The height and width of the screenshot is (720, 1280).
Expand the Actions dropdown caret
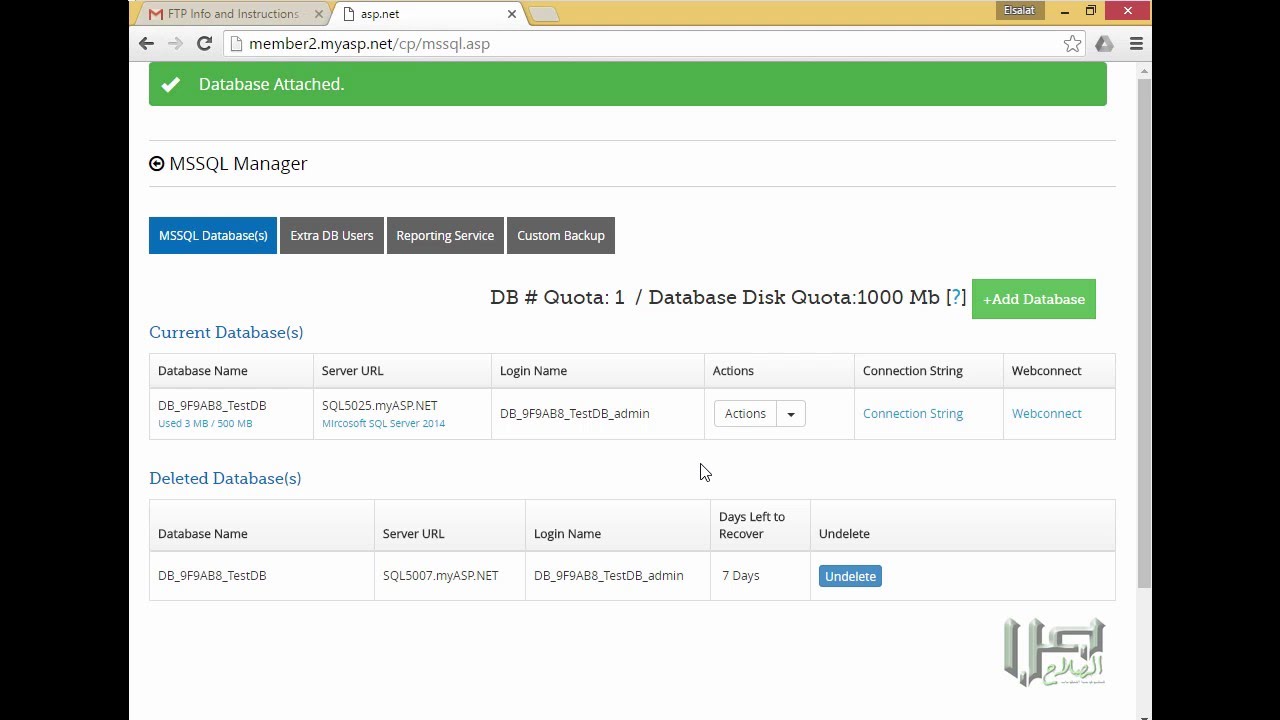(790, 414)
